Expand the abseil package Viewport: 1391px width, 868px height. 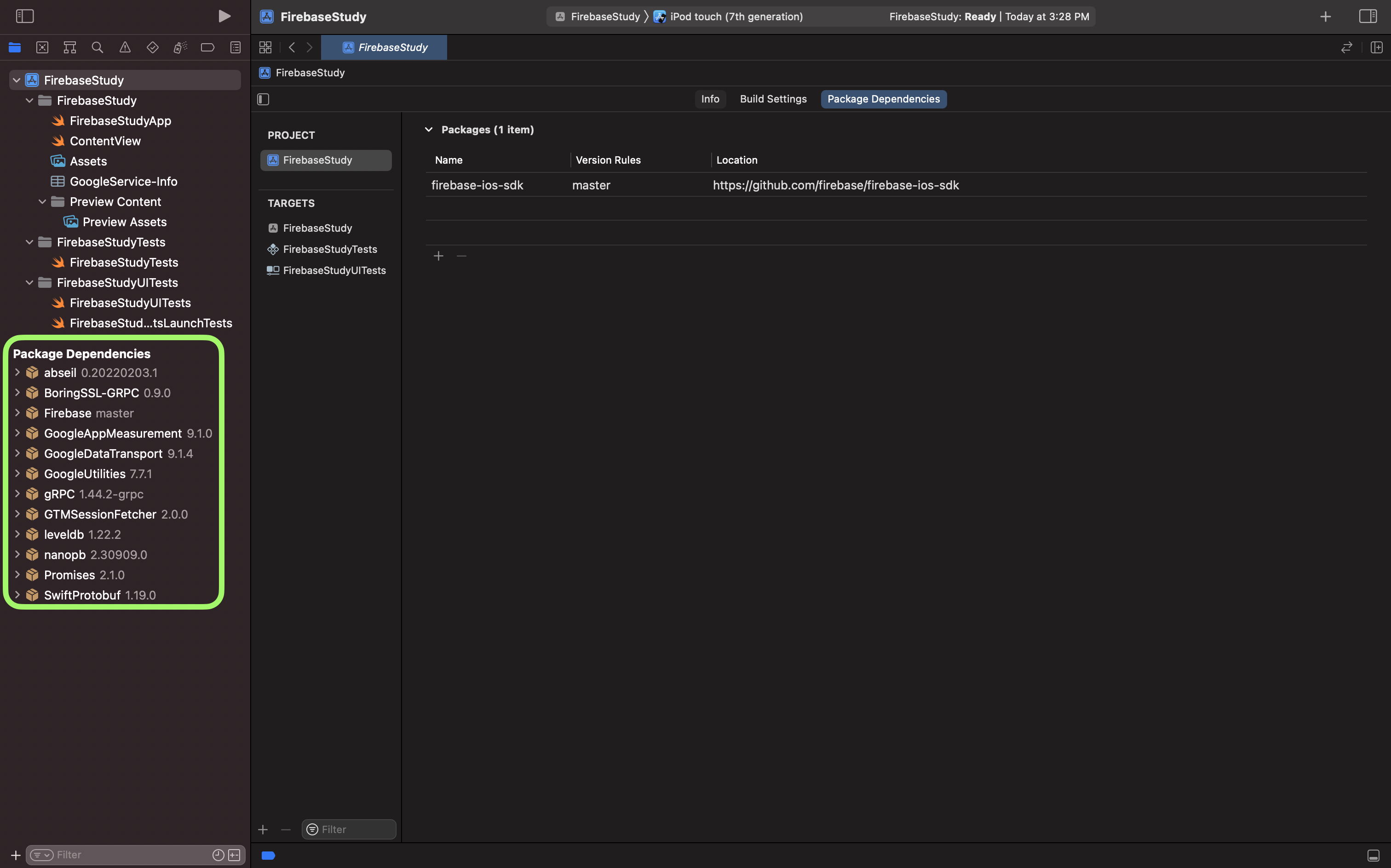17,372
